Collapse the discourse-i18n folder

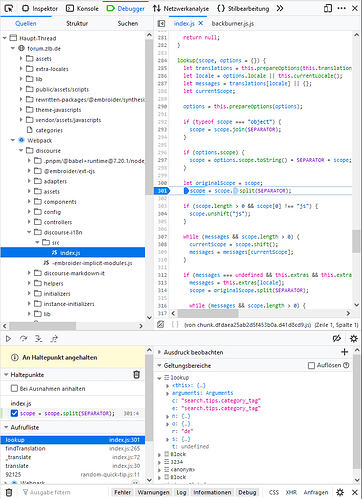[x=29, y=232]
